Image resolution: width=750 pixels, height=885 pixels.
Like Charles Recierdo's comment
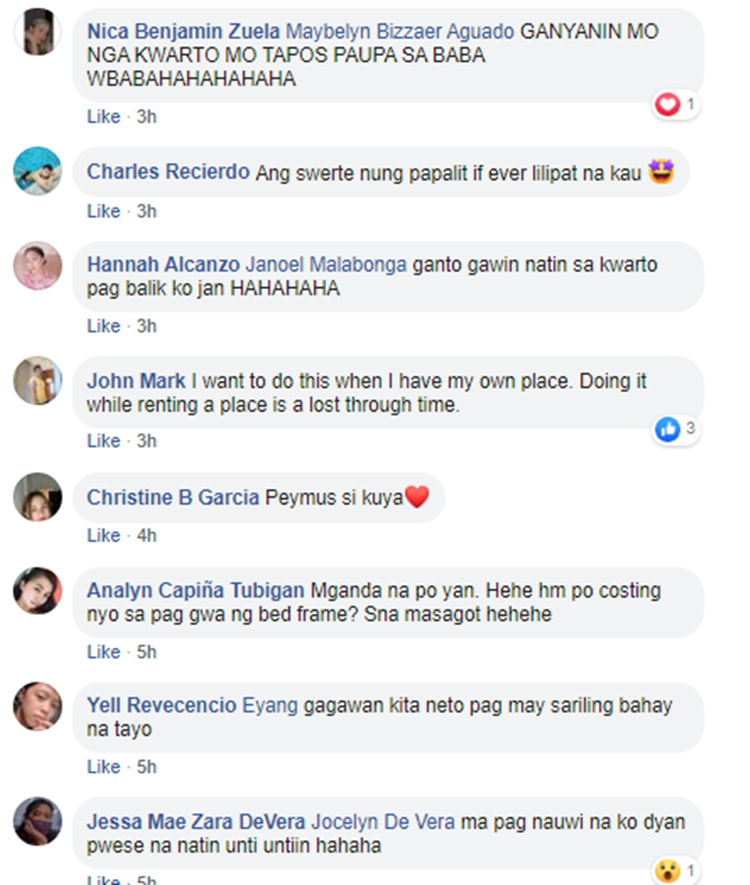point(104,211)
